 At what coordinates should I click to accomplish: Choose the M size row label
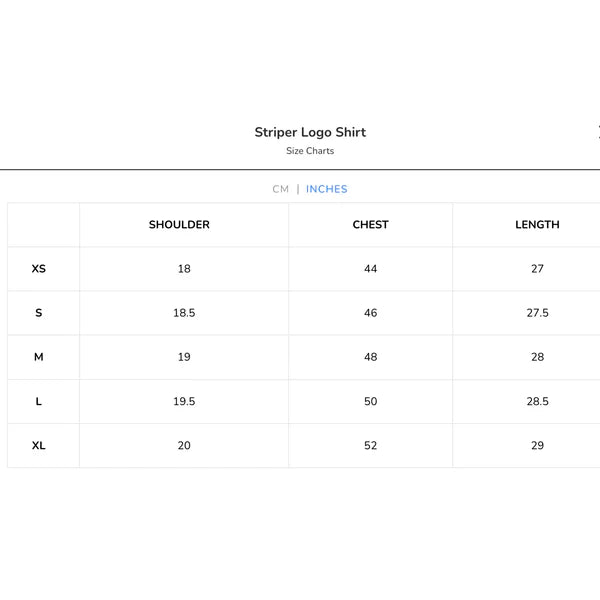coord(39,357)
